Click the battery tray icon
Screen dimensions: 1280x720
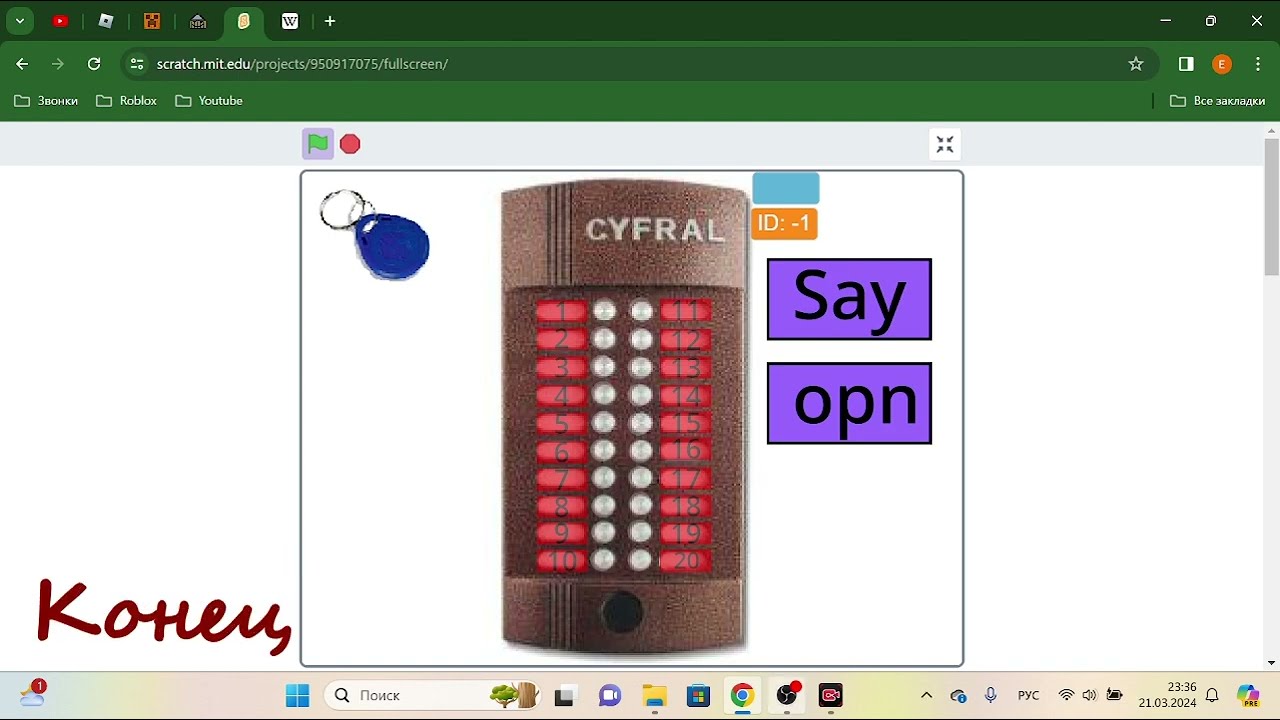[x=1114, y=695]
